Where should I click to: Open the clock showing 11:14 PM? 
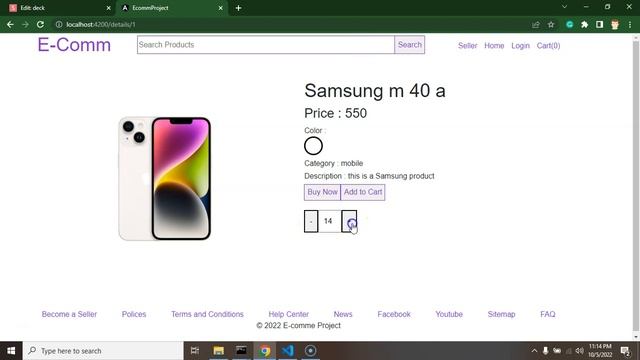(x=600, y=351)
